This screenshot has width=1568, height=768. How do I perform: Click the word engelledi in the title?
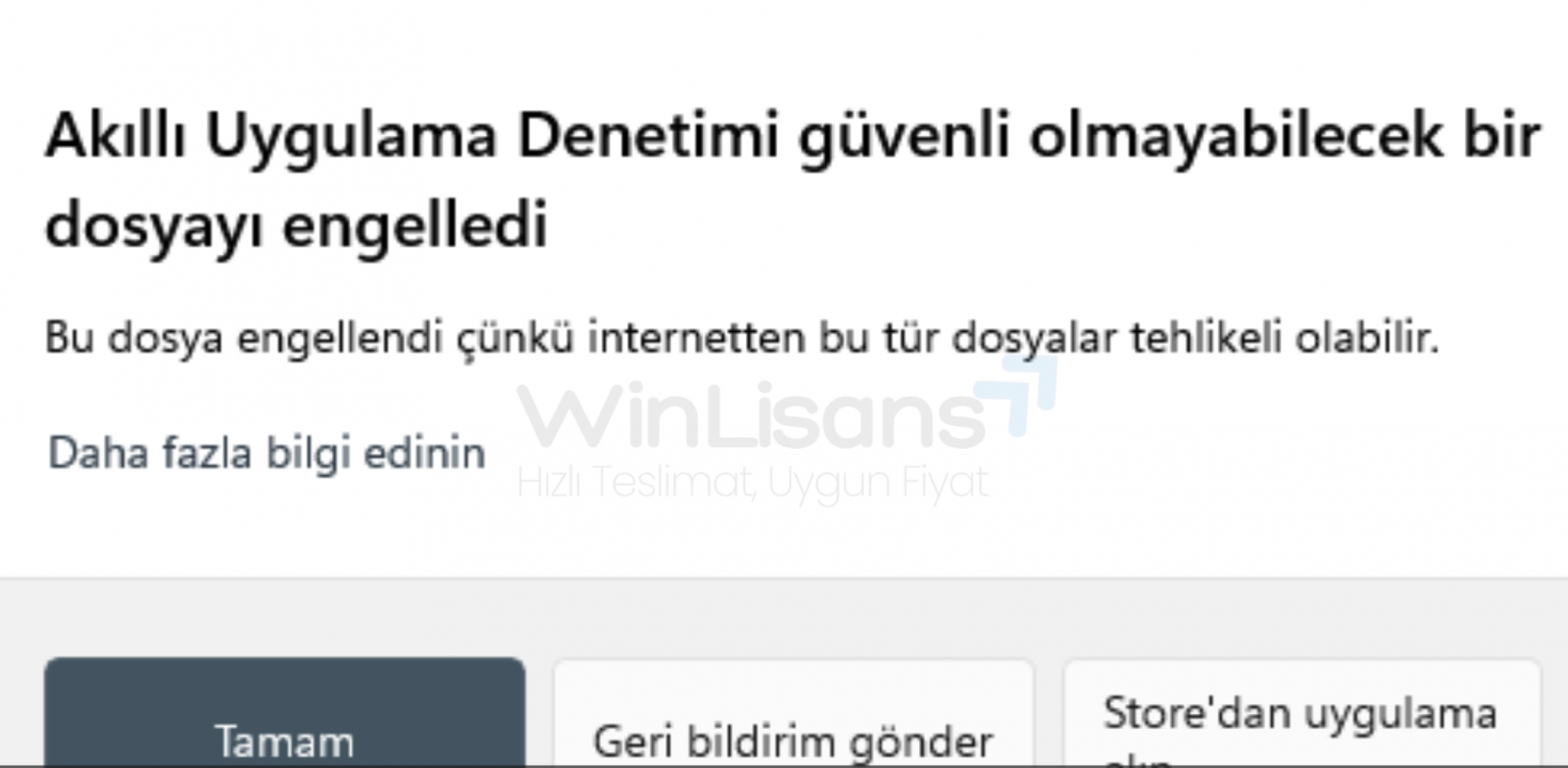pyautogui.click(x=415, y=226)
